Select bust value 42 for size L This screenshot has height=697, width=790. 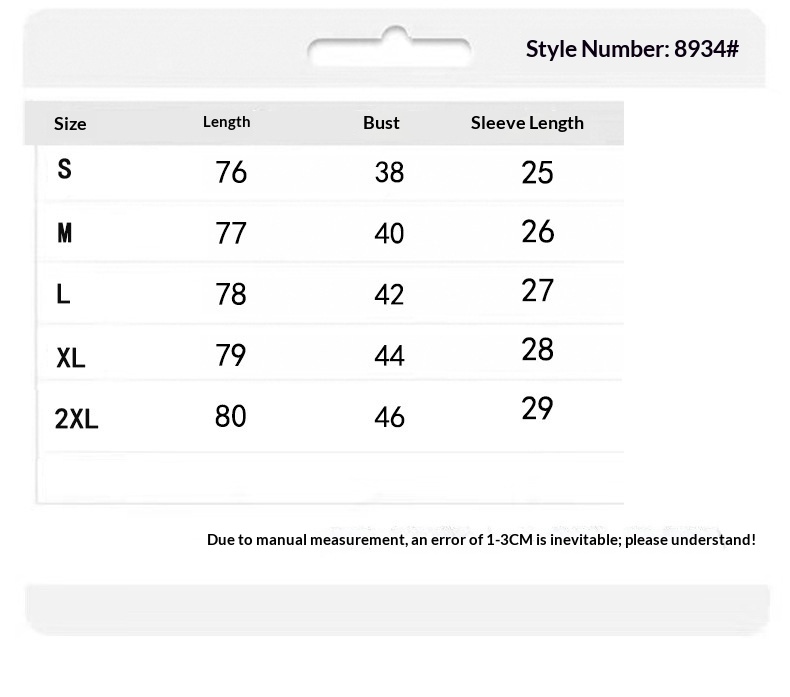(x=389, y=295)
